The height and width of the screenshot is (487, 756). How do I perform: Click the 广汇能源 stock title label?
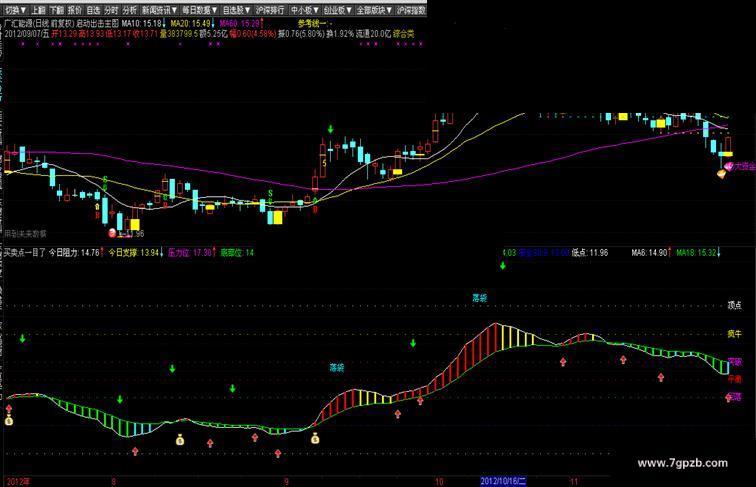[17, 23]
